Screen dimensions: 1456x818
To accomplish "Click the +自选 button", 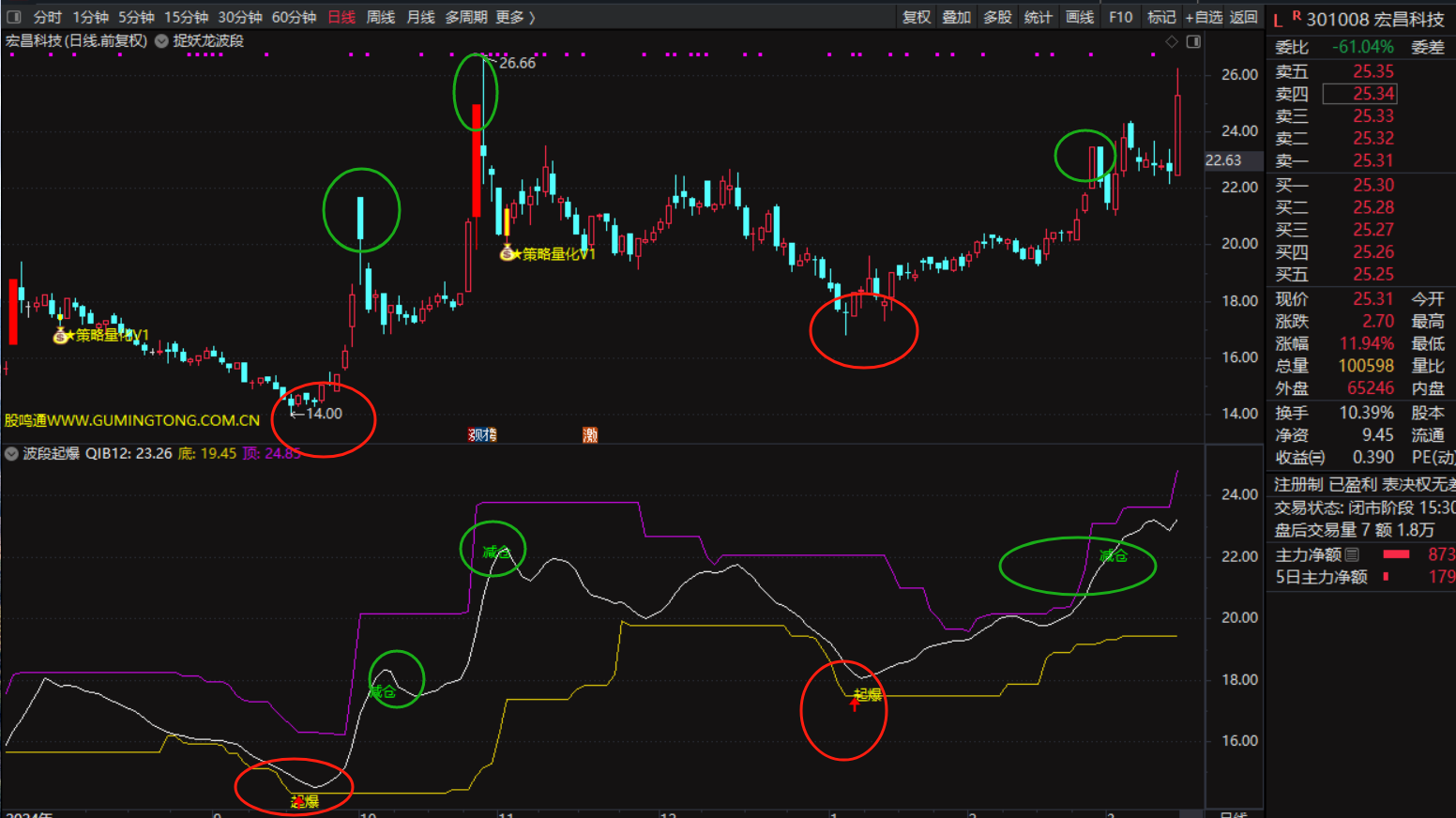I will pos(1204,17).
